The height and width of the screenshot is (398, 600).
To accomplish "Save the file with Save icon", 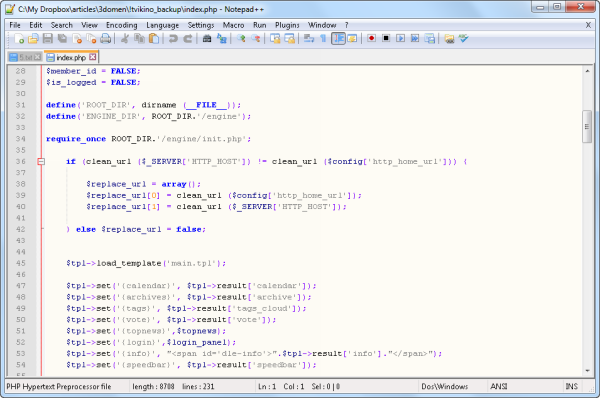I will 48,38.
